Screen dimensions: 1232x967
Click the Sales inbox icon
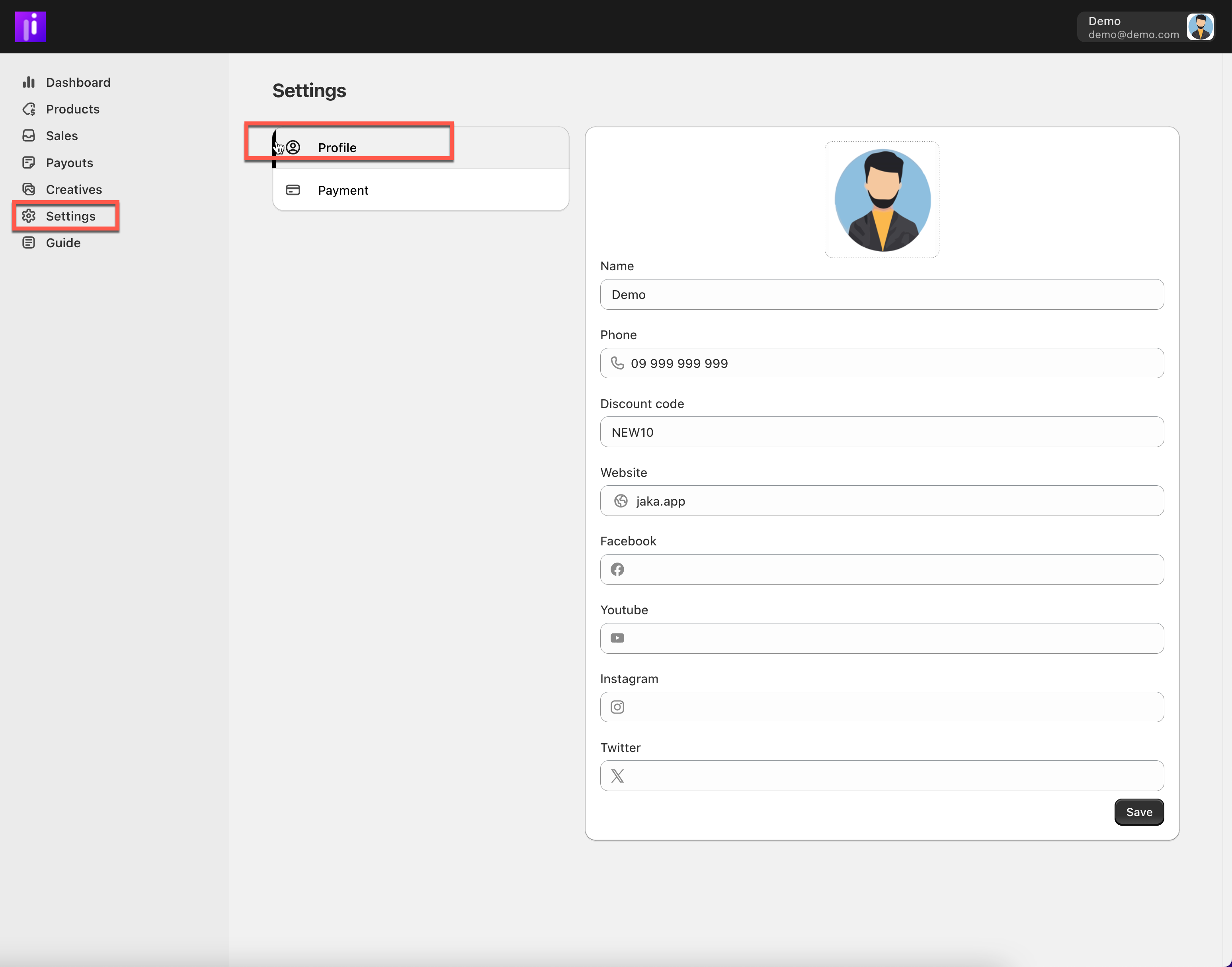click(29, 136)
